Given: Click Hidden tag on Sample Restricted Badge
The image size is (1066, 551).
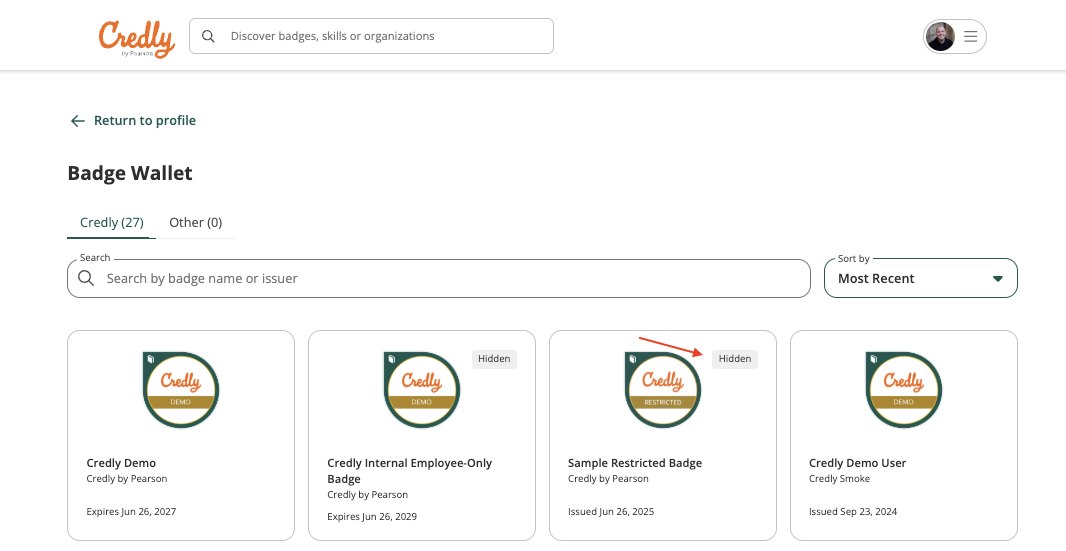Looking at the screenshot, I should pyautogui.click(x=735, y=359).
